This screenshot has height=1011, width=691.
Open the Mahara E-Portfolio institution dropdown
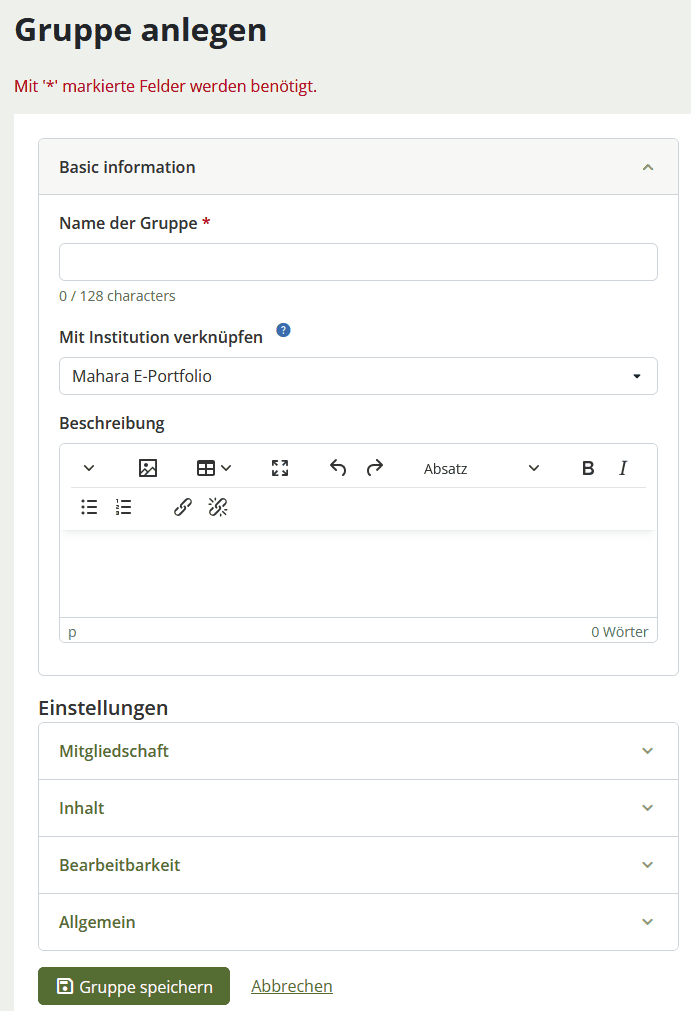click(358, 376)
